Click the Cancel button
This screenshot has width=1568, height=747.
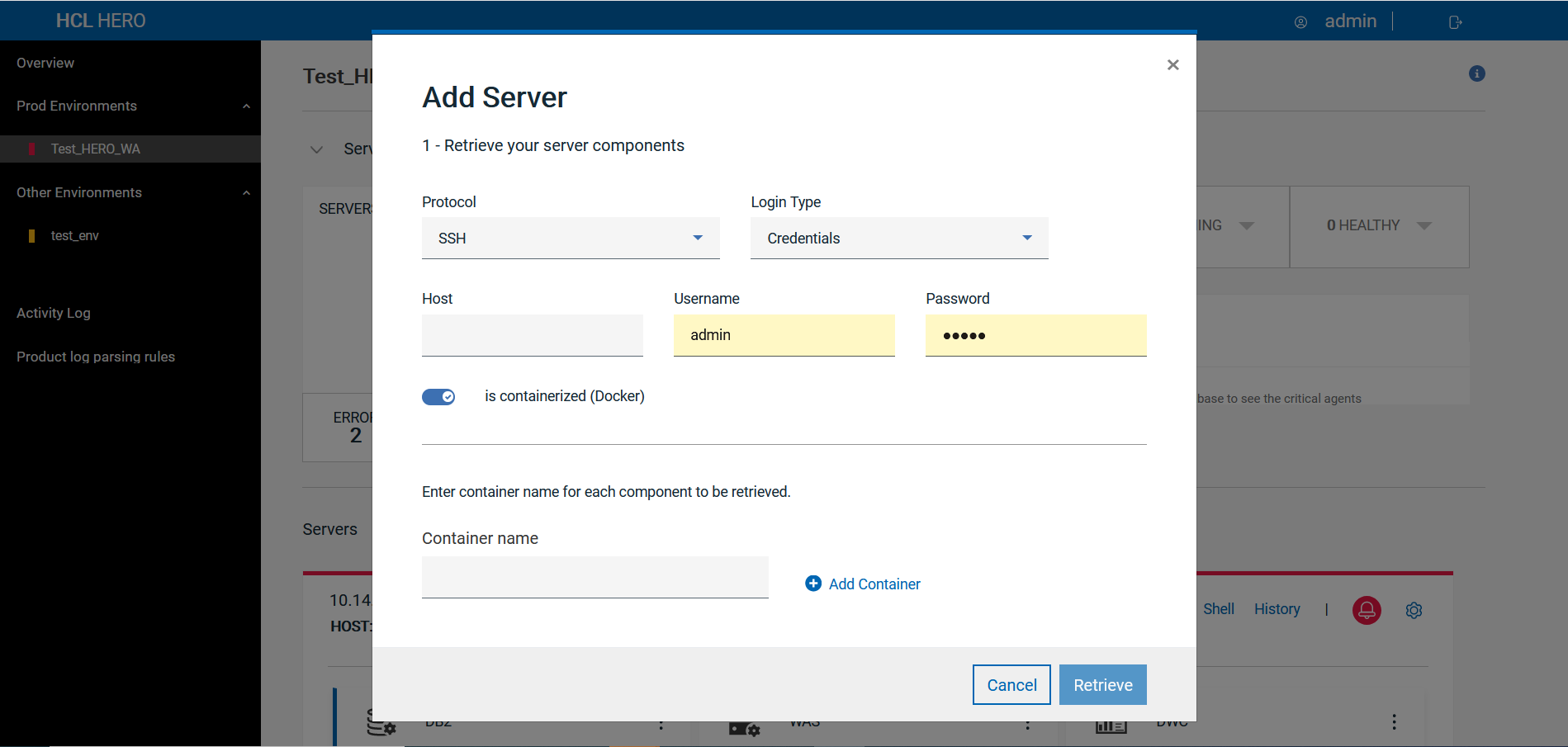tap(1011, 685)
